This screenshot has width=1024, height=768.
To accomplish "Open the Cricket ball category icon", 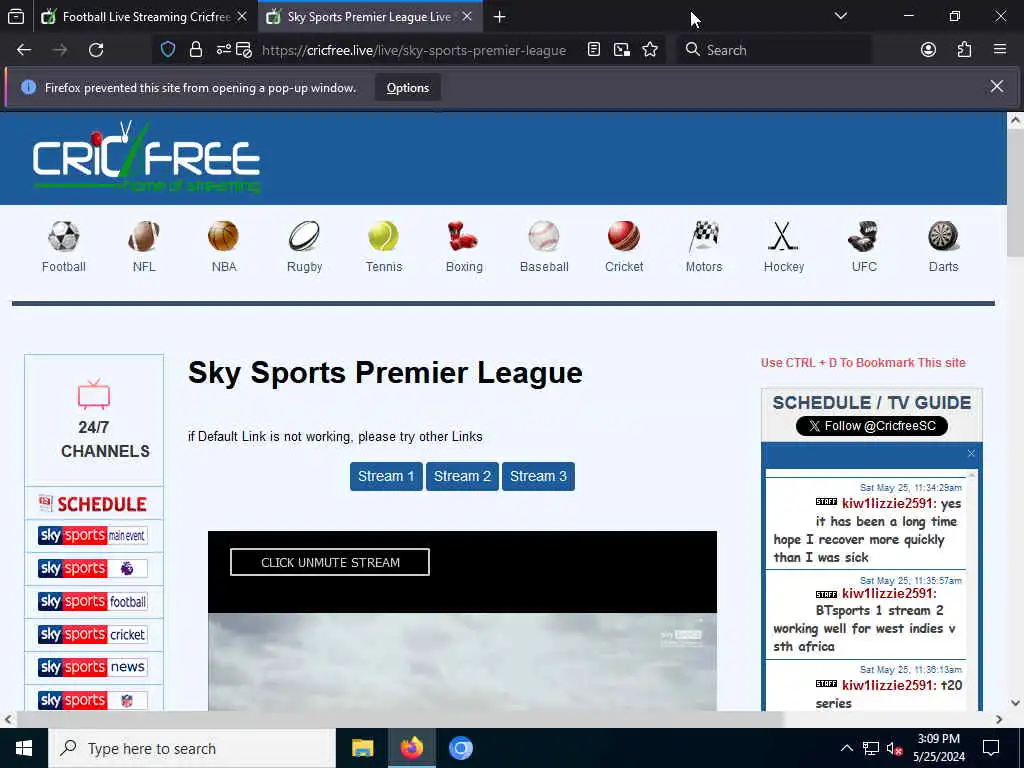I will (x=624, y=236).
